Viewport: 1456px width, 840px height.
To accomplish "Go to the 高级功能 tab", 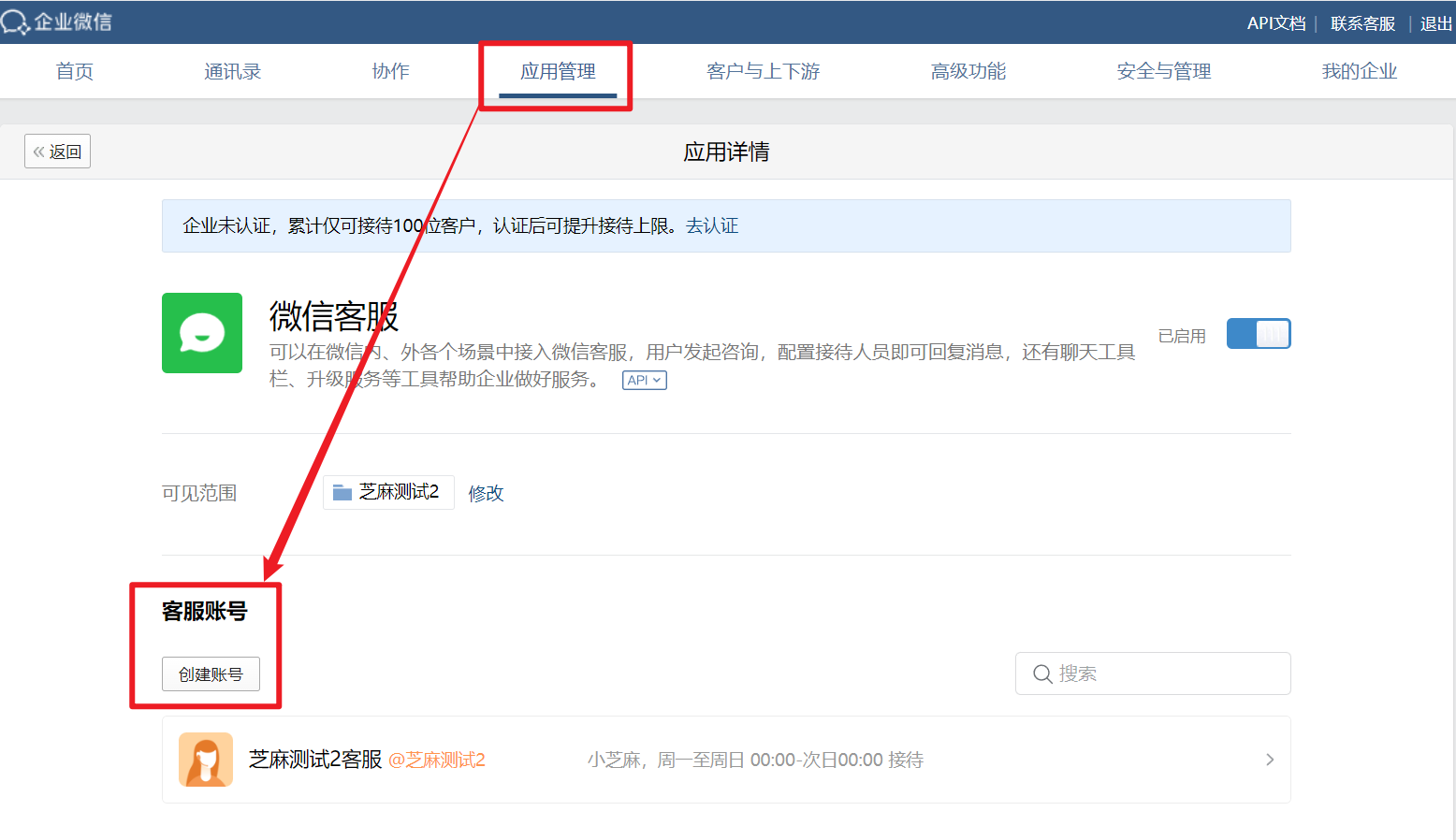I will (968, 71).
